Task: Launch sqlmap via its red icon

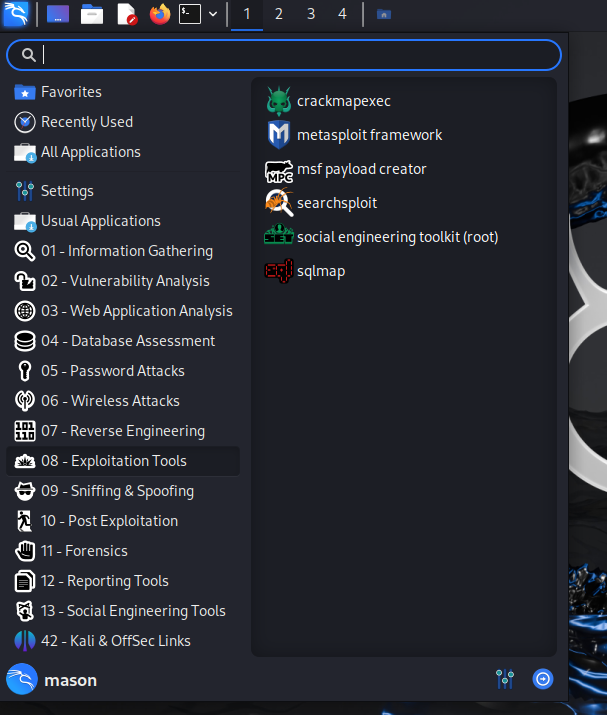Action: tap(279, 271)
